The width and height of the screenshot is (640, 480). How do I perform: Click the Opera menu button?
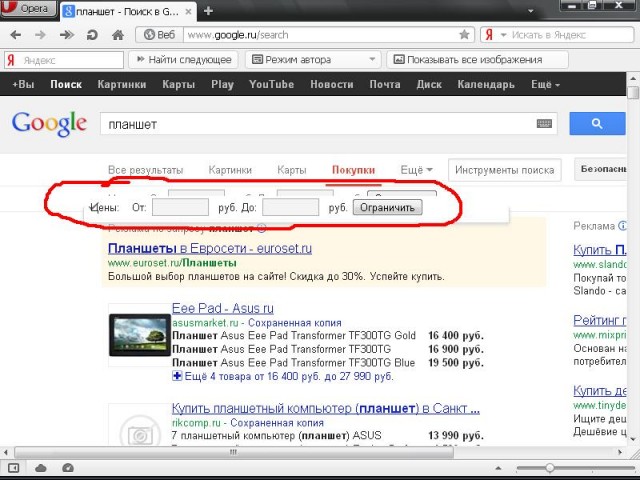point(29,9)
